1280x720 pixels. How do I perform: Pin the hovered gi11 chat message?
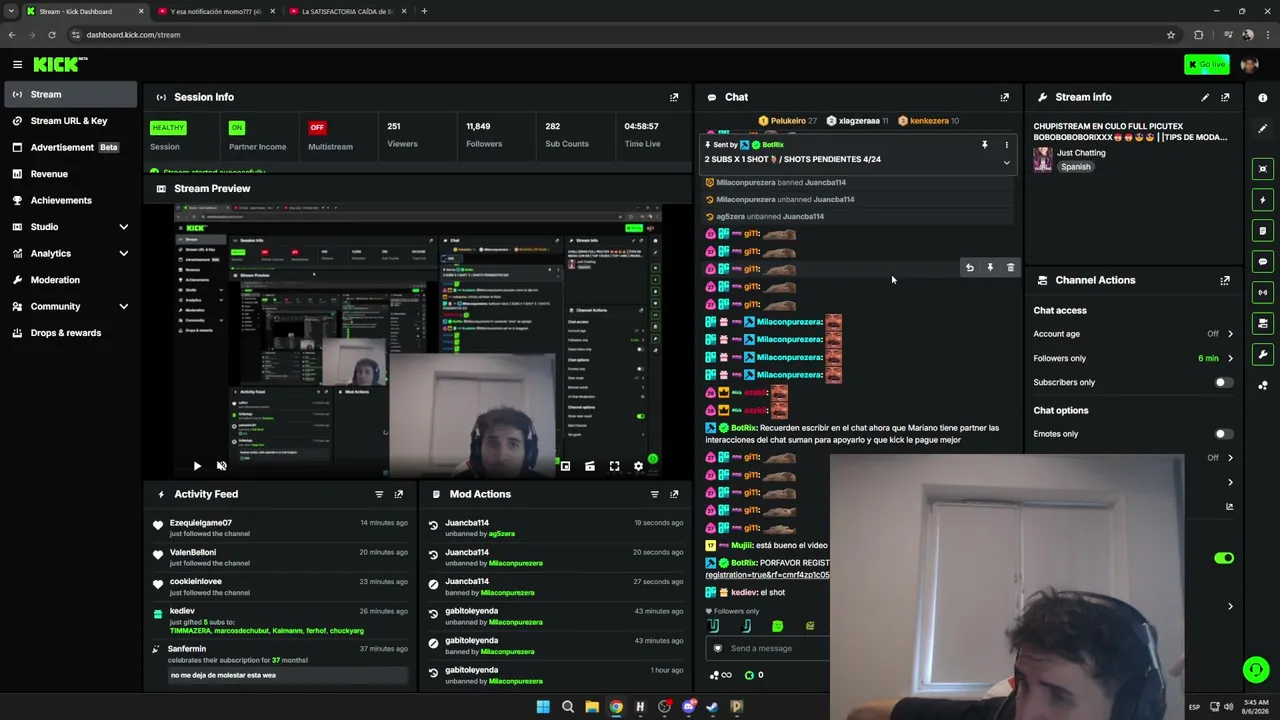(x=990, y=268)
